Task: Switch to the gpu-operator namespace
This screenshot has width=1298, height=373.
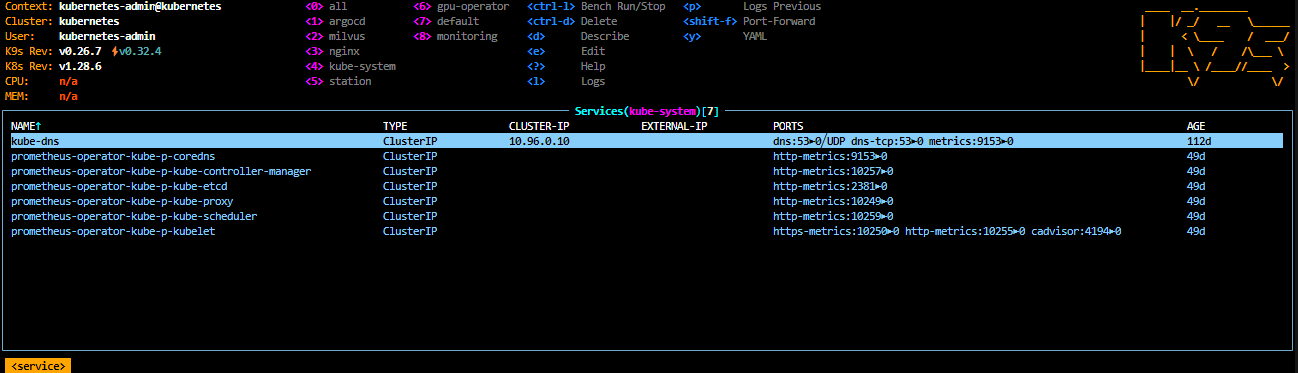Action: coord(461,6)
